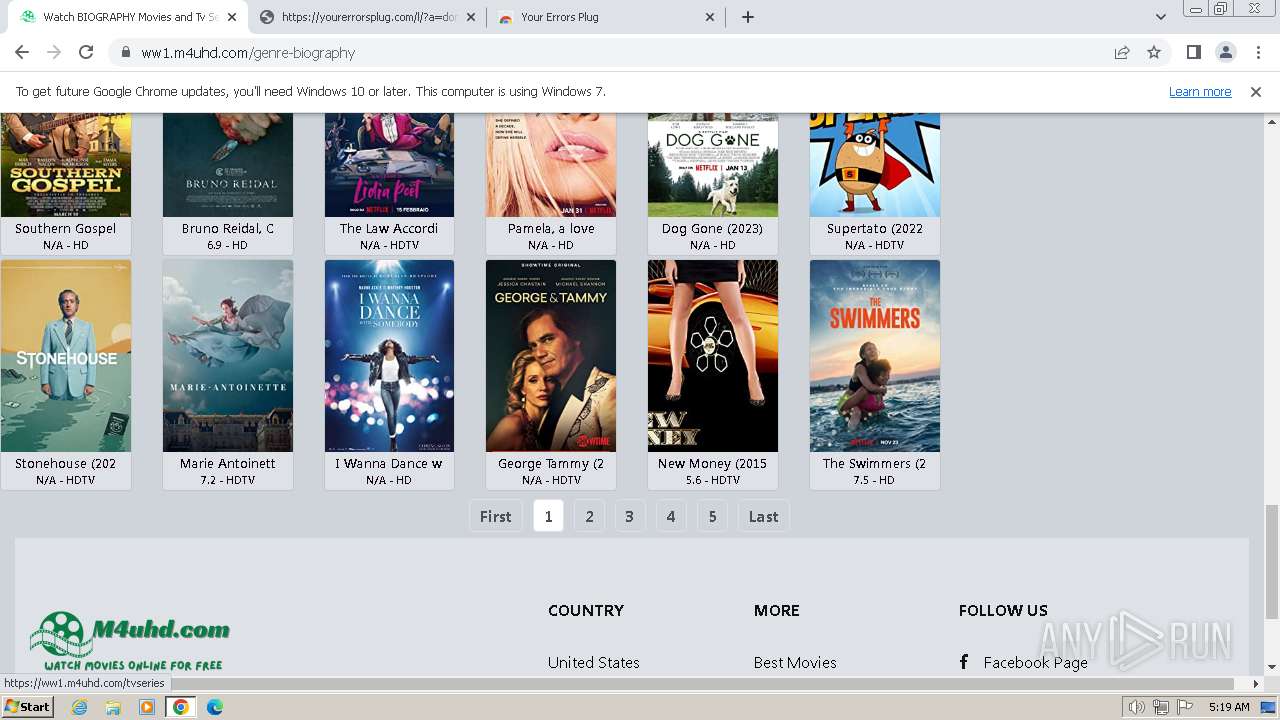The height and width of the screenshot is (720, 1280).
Task: Toggle the browser side panel icon
Action: [x=1193, y=53]
